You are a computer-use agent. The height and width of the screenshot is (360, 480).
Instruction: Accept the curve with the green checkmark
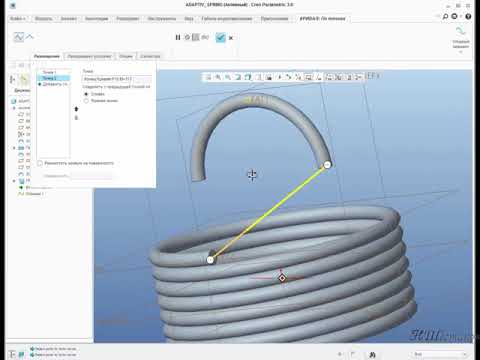point(220,37)
